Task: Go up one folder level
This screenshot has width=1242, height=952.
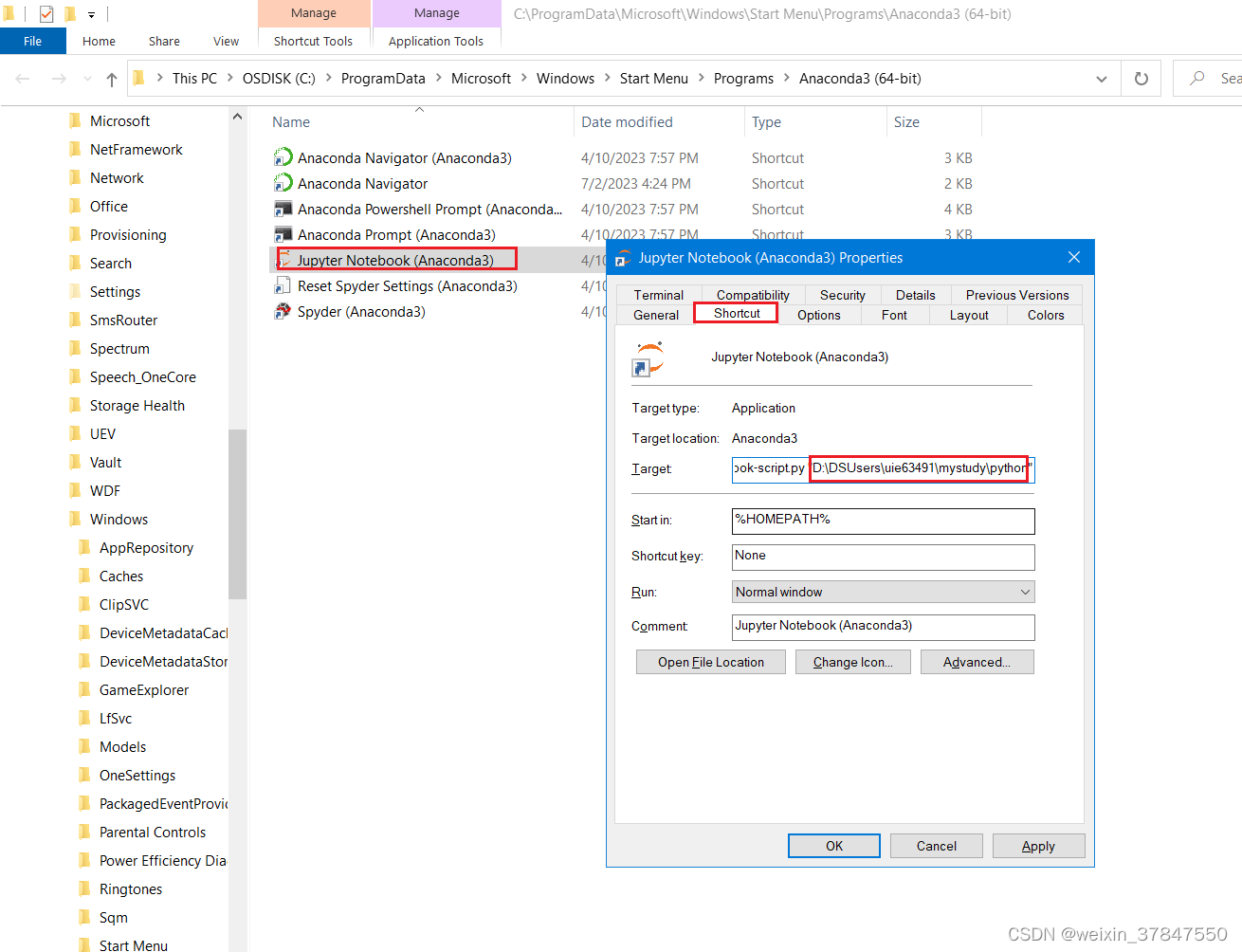Action: point(112,79)
